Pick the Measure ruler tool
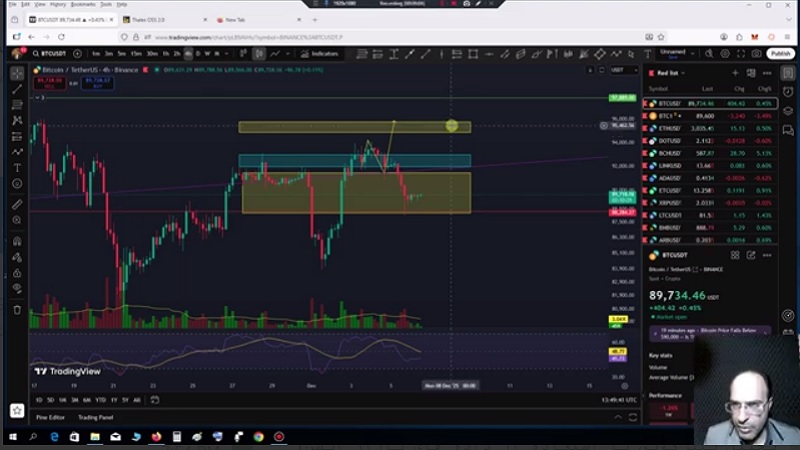This screenshot has width=800, height=450. [x=17, y=204]
